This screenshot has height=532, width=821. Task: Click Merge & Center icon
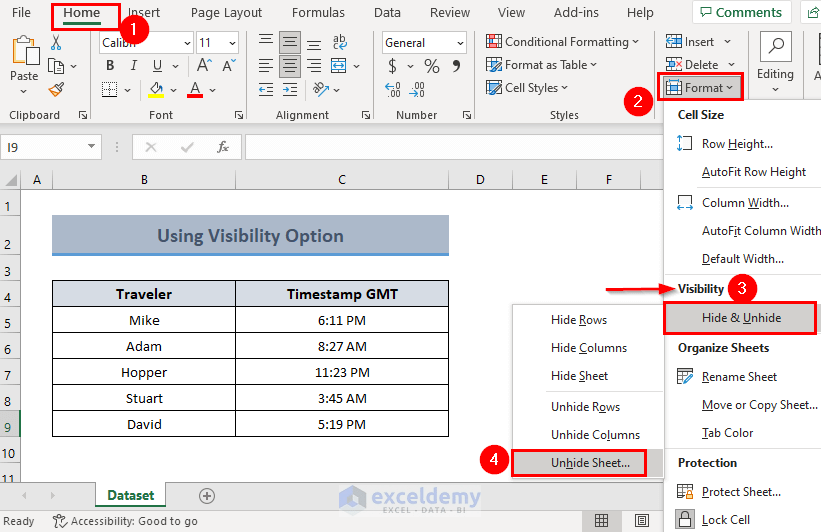[339, 65]
